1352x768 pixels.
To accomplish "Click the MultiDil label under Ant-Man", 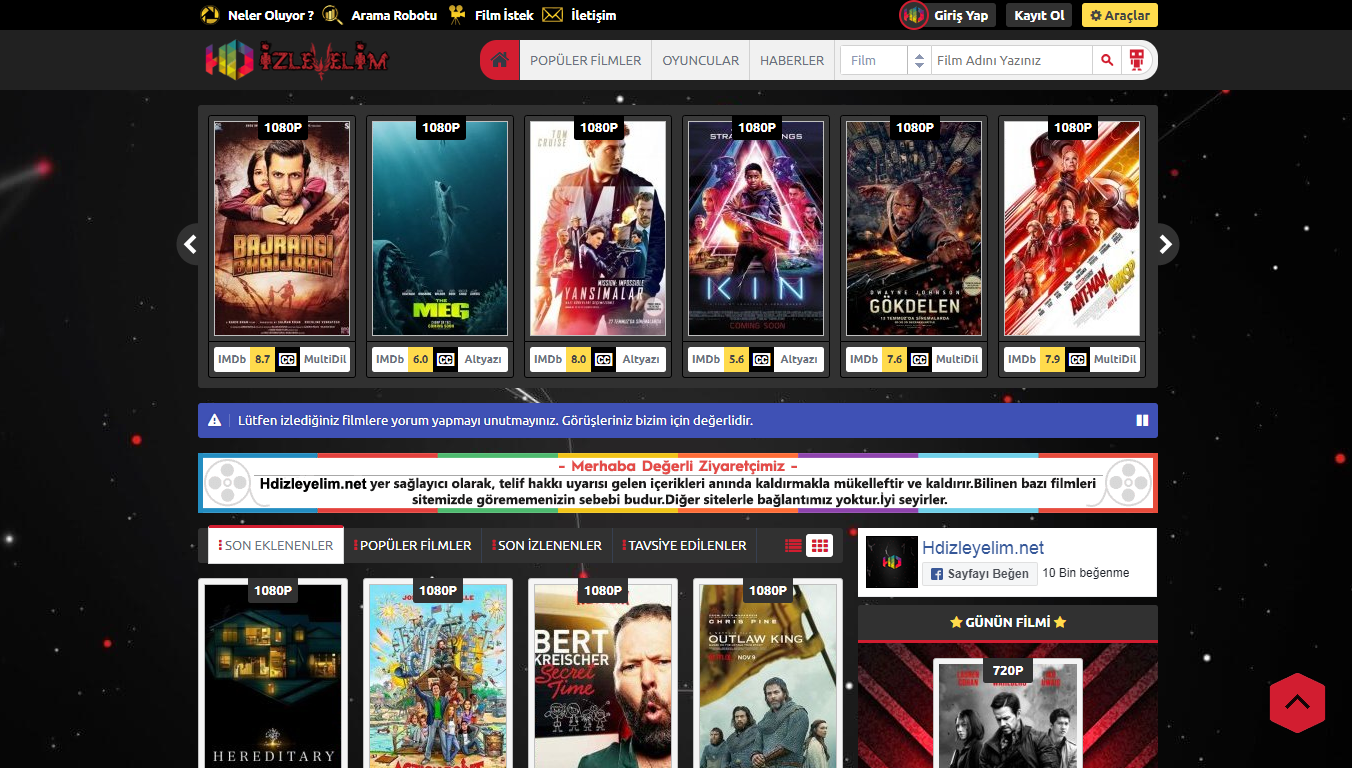I will (1115, 359).
